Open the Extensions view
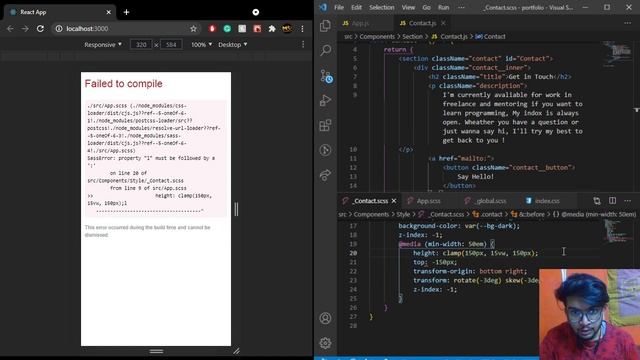This screenshot has width=640, height=360. [325, 125]
